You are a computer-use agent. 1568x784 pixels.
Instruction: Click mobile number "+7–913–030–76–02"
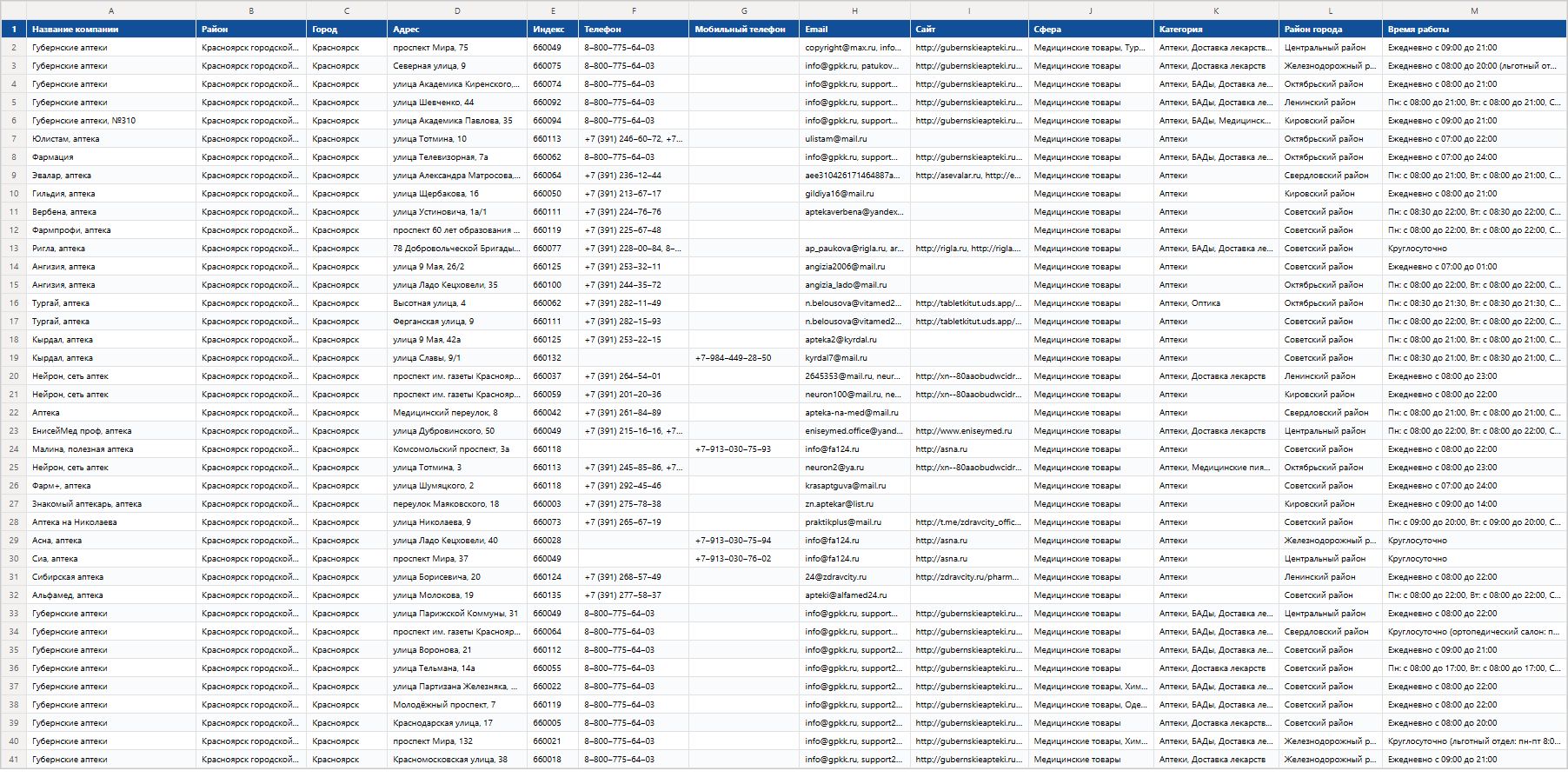tap(744, 559)
